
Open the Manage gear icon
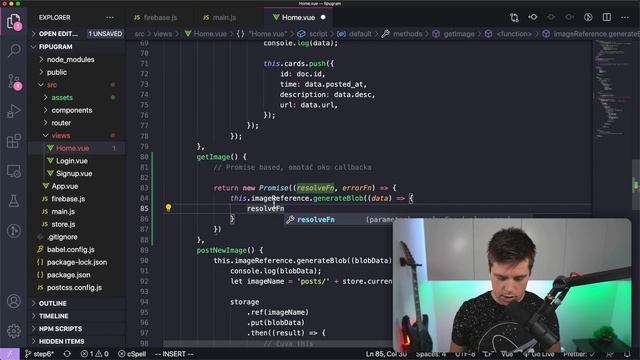(14, 331)
